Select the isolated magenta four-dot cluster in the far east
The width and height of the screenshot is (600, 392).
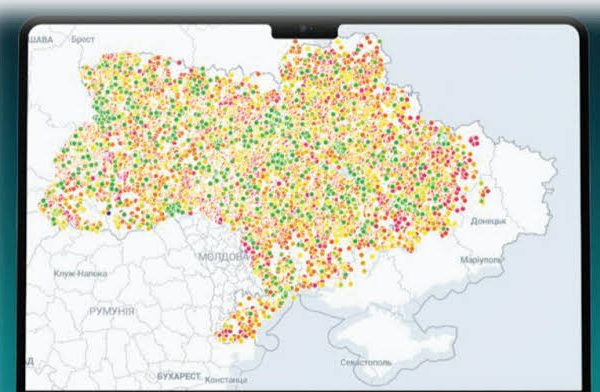click(474, 140)
